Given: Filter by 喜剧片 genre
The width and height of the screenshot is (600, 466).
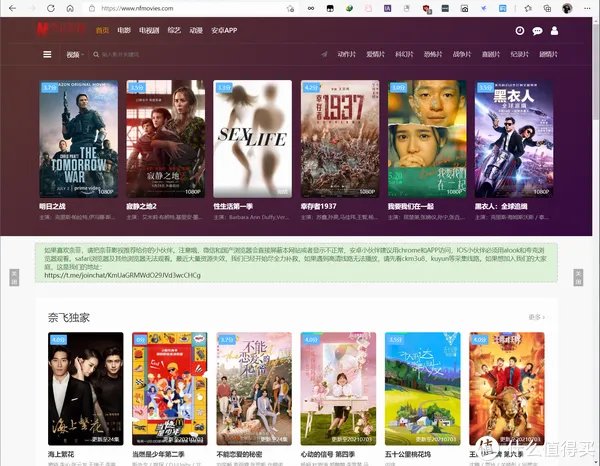Looking at the screenshot, I should click(491, 54).
